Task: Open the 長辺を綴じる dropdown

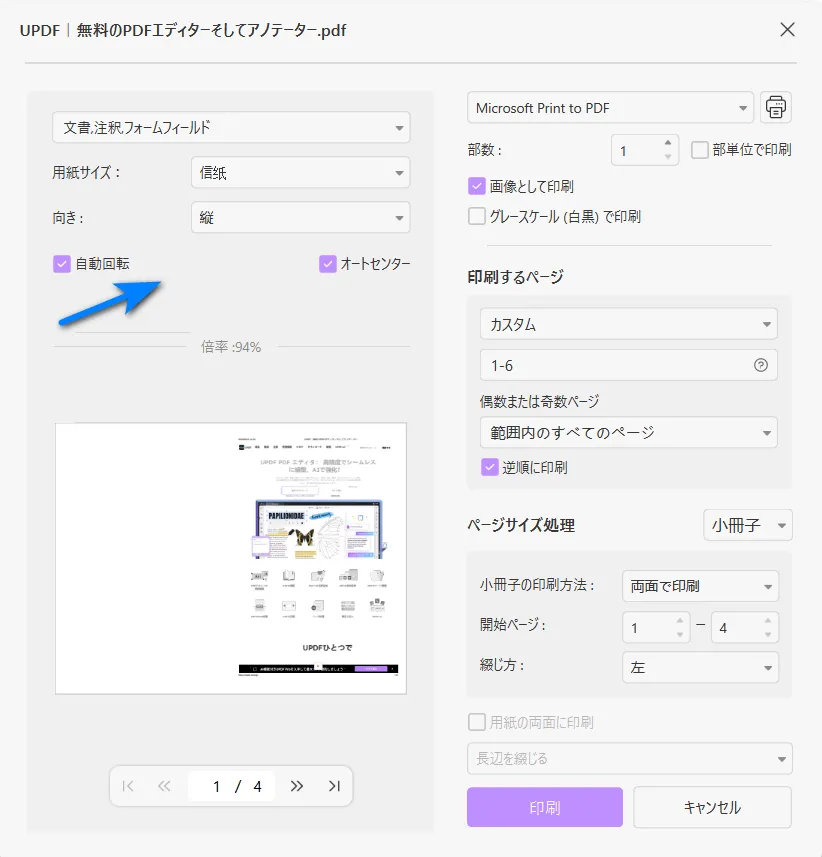Action: pos(630,759)
